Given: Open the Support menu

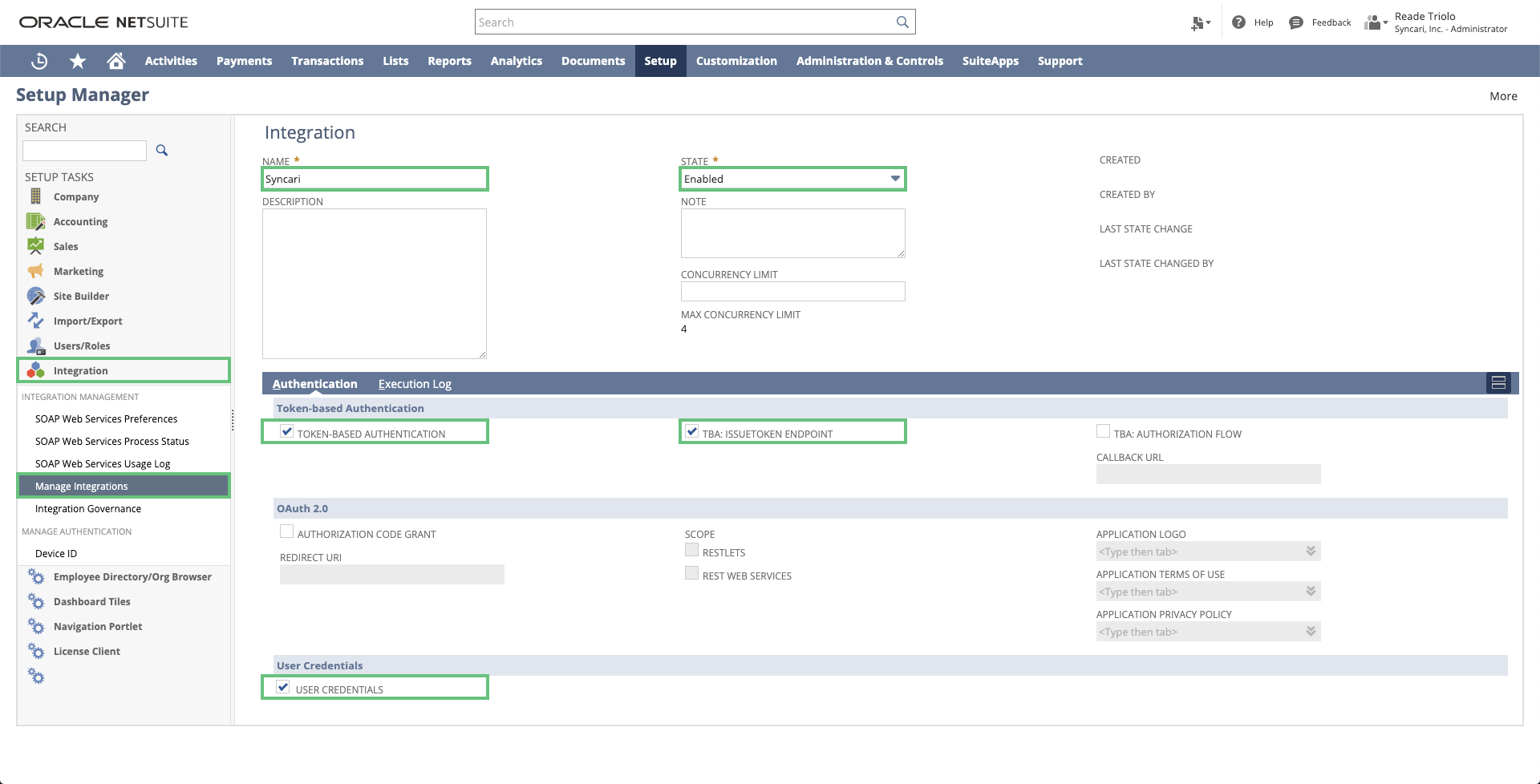Looking at the screenshot, I should (x=1060, y=61).
